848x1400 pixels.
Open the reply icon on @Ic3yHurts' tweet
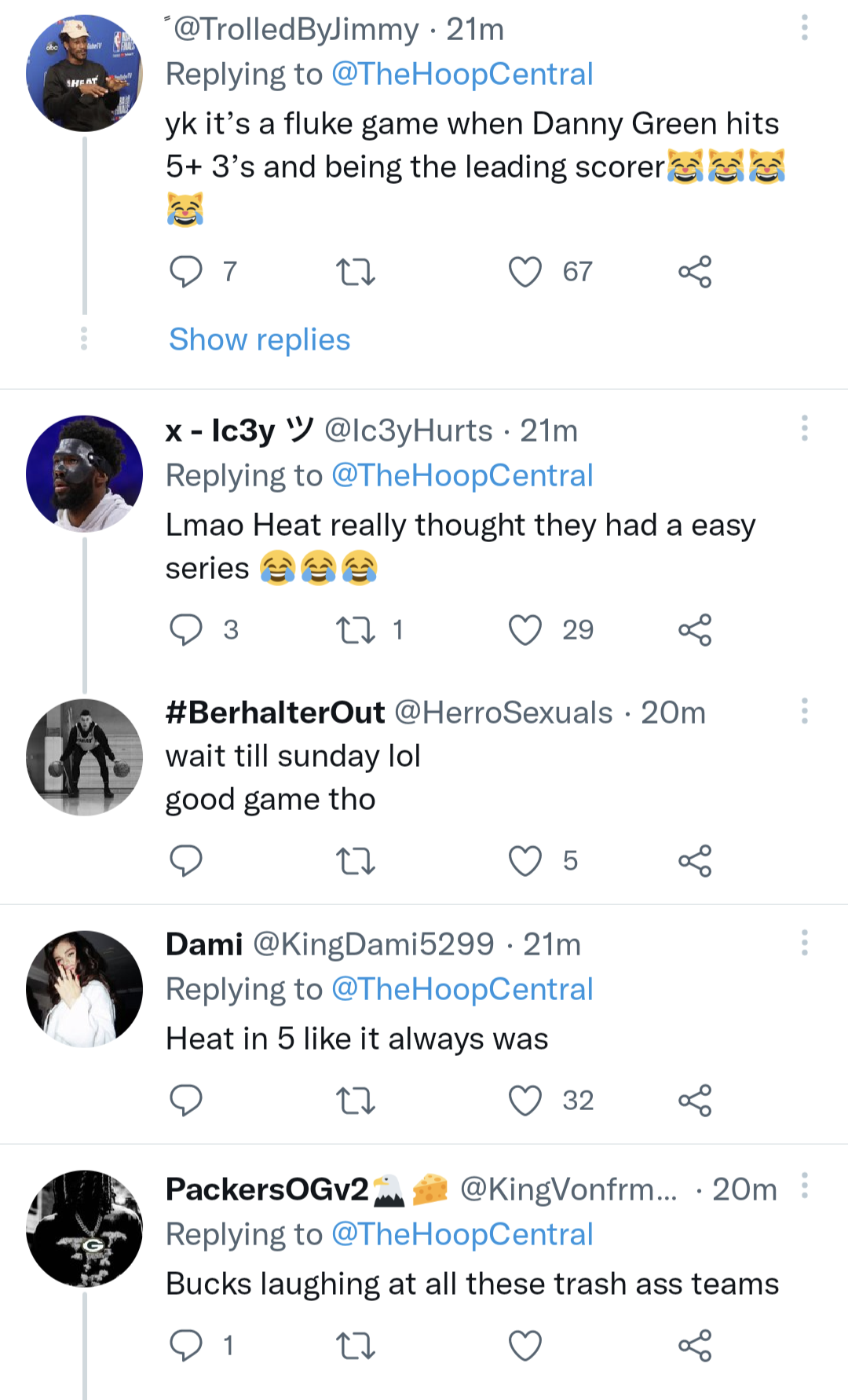(x=186, y=628)
